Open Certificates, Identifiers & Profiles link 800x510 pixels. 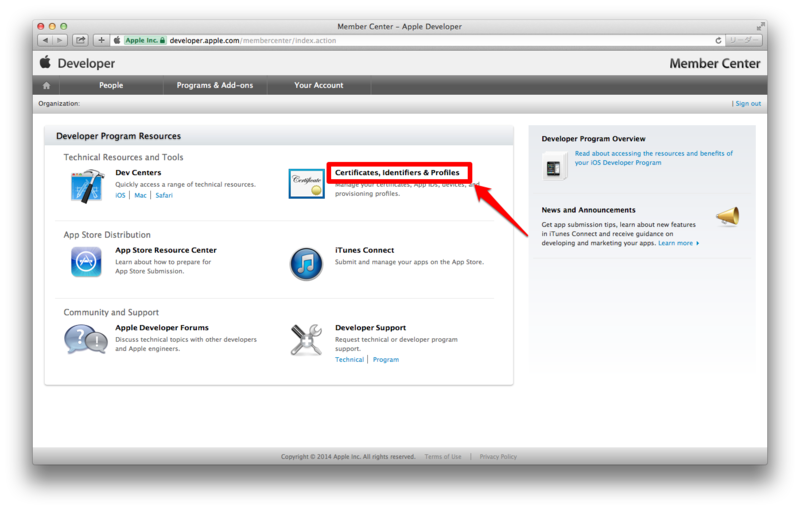coord(397,172)
